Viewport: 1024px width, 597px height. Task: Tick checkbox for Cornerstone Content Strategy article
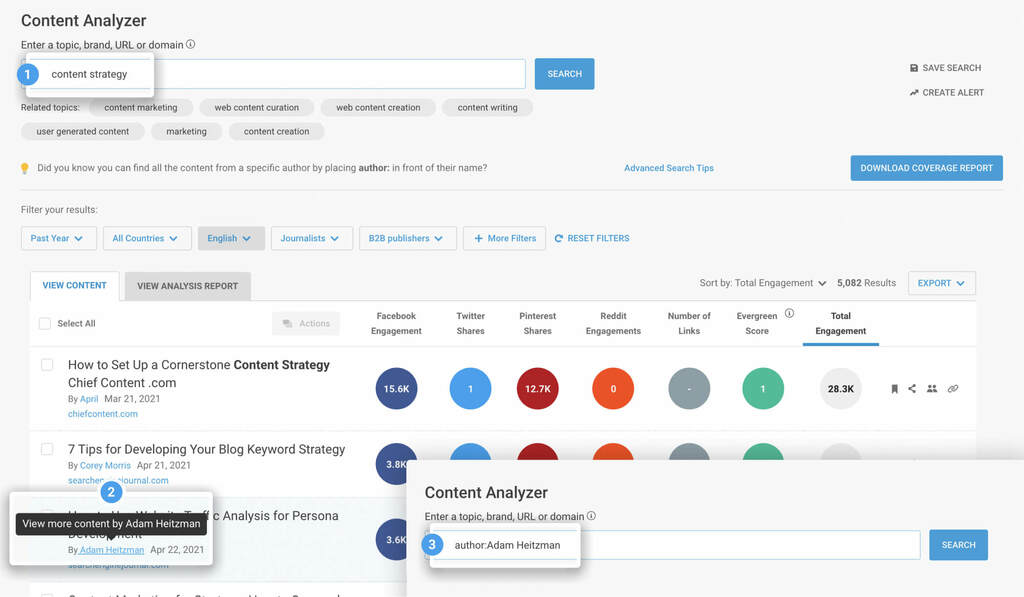47,365
